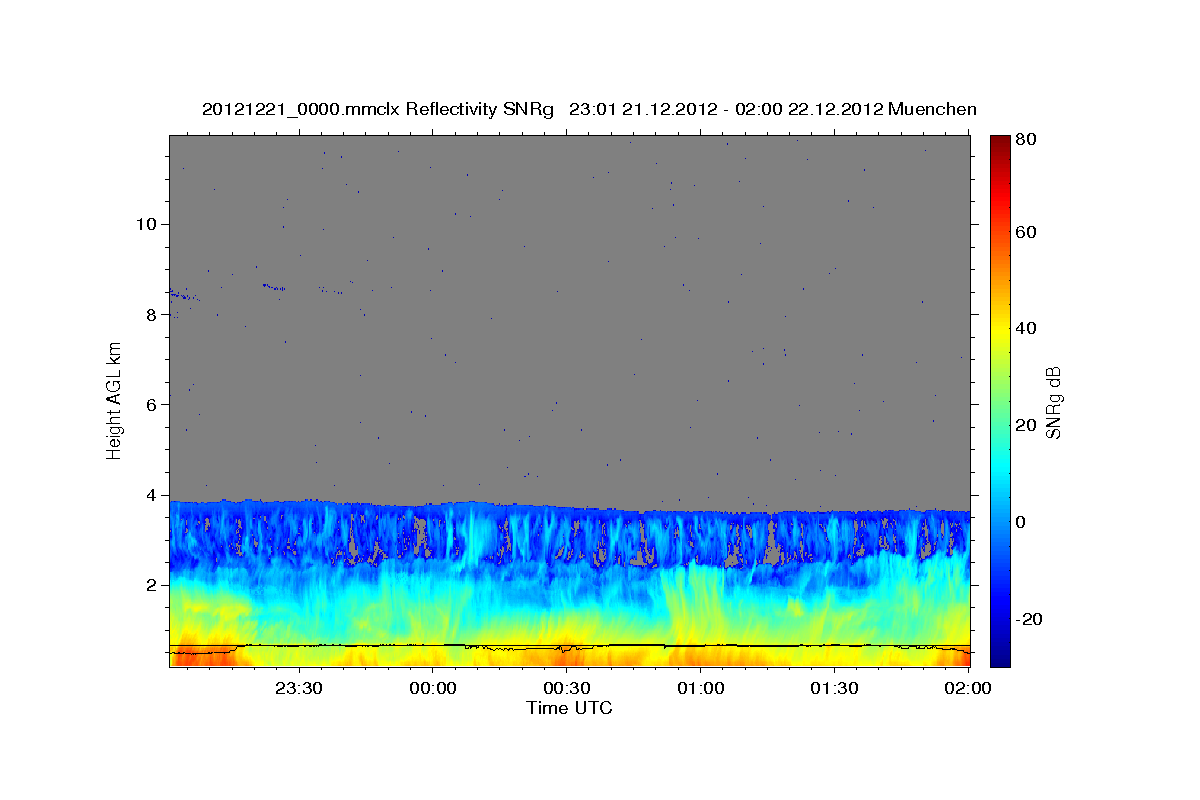Click the colorbar value 80
The height and width of the screenshot is (800, 1200).
click(x=1026, y=140)
